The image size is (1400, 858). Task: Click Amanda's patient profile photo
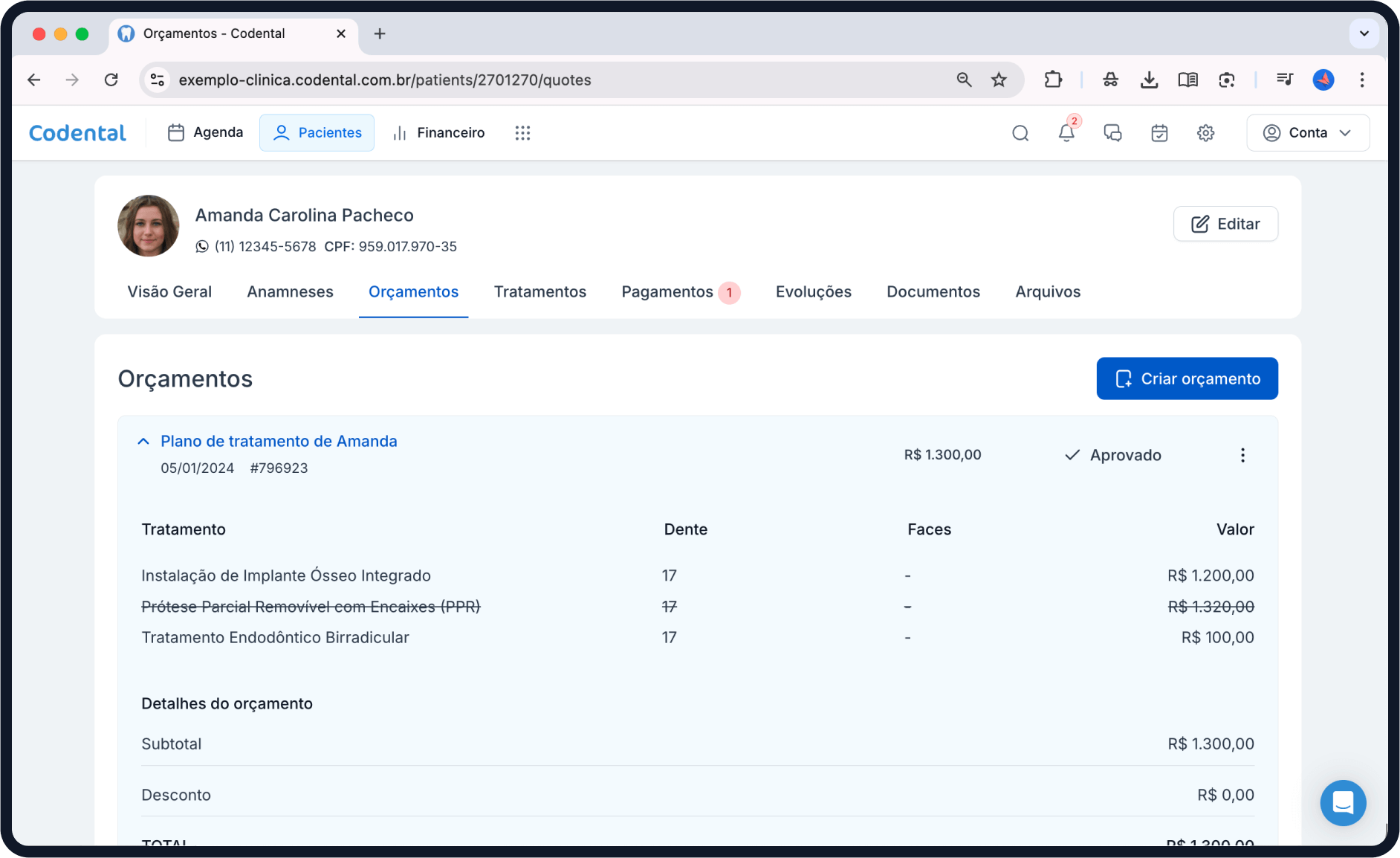coord(149,226)
